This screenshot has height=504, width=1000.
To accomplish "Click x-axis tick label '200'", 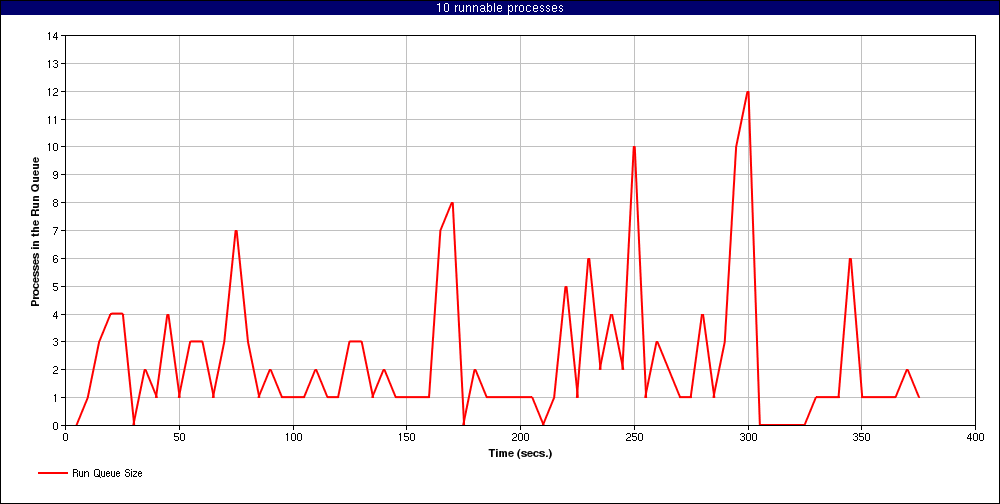I will pos(520,438).
